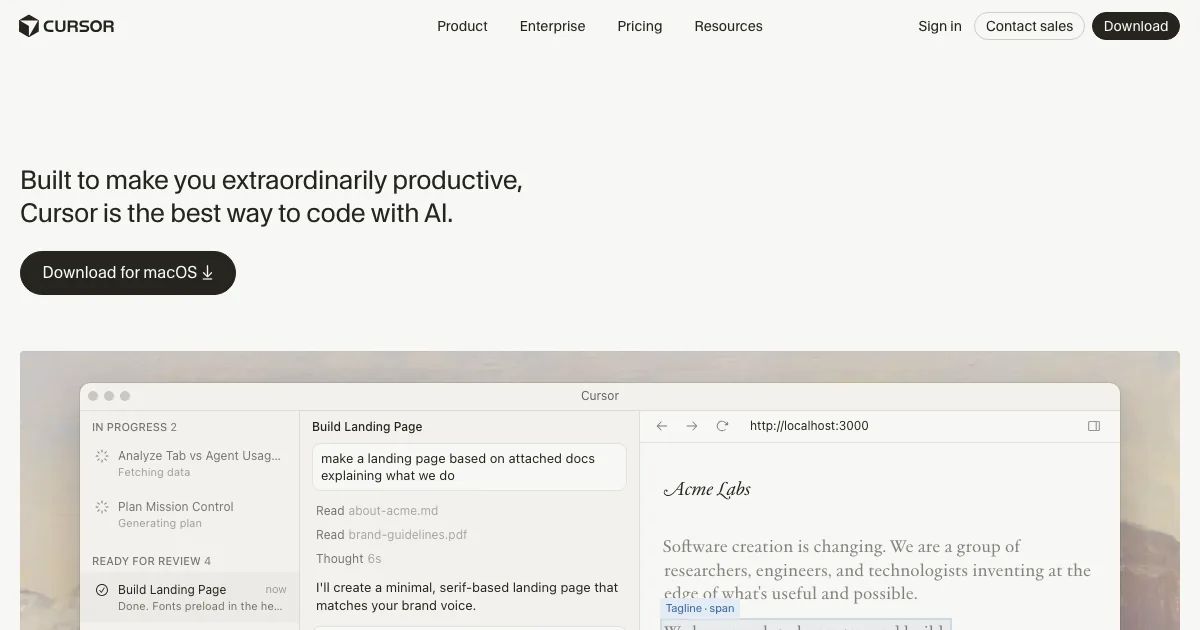Open the Enterprise menu
The image size is (1200, 630).
click(x=552, y=26)
